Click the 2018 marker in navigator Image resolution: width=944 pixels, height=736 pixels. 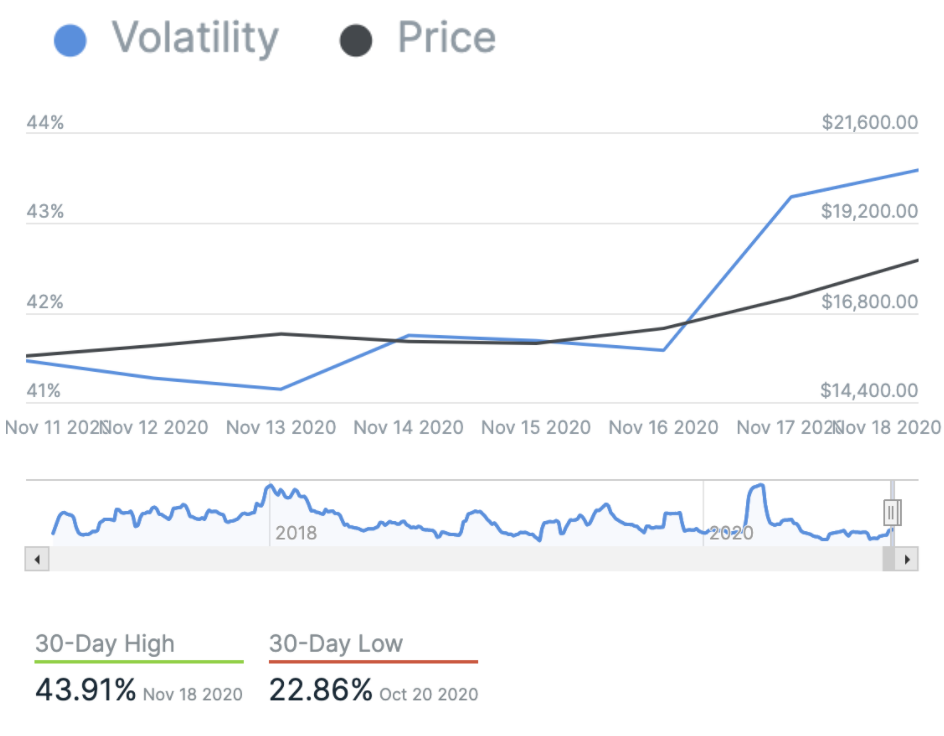coord(296,533)
